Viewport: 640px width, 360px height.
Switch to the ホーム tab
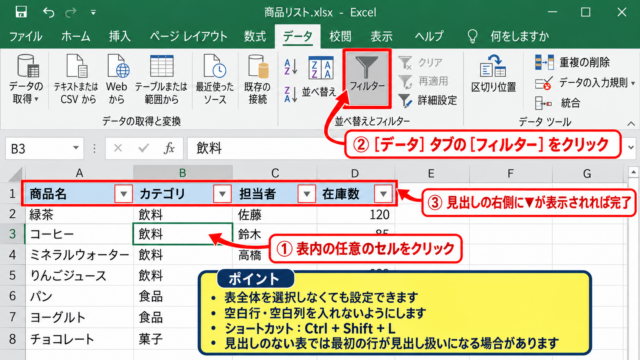(76, 36)
